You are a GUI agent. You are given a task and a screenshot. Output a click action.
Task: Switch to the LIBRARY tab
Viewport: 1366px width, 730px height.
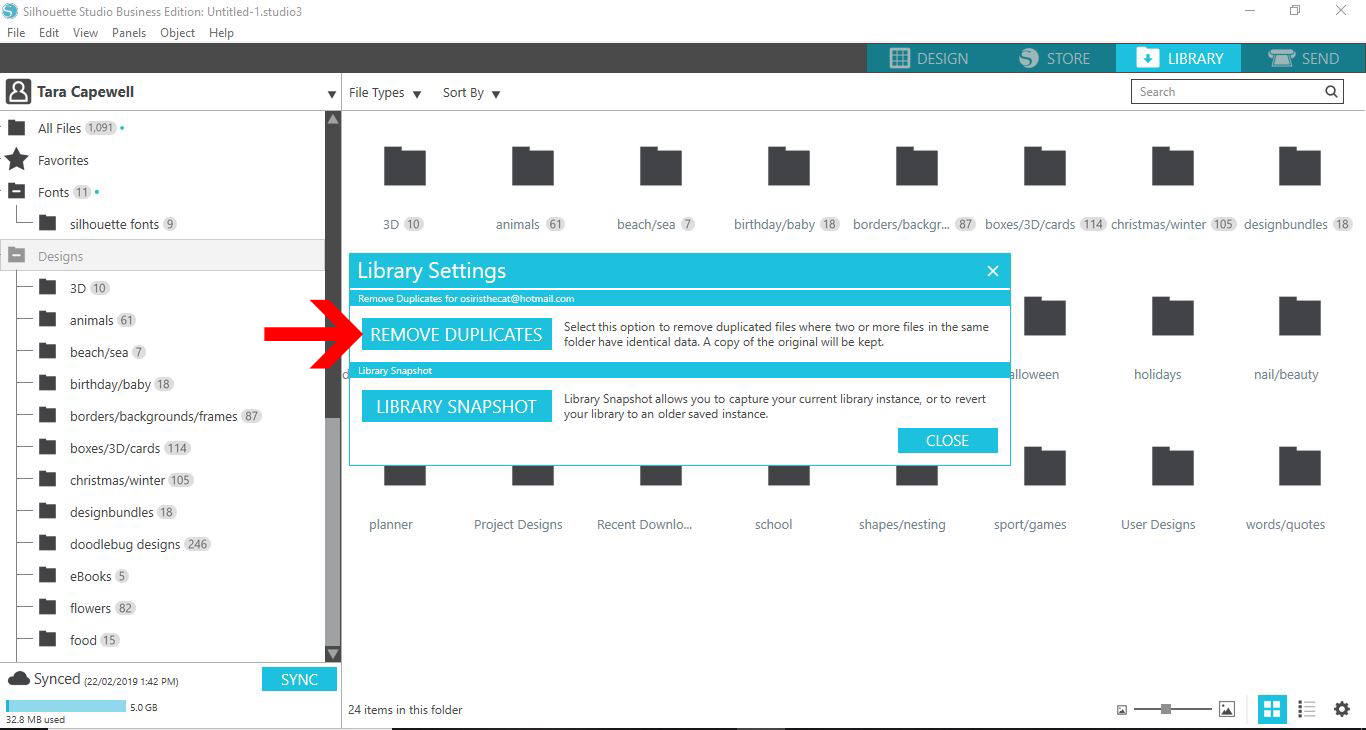coord(1179,58)
